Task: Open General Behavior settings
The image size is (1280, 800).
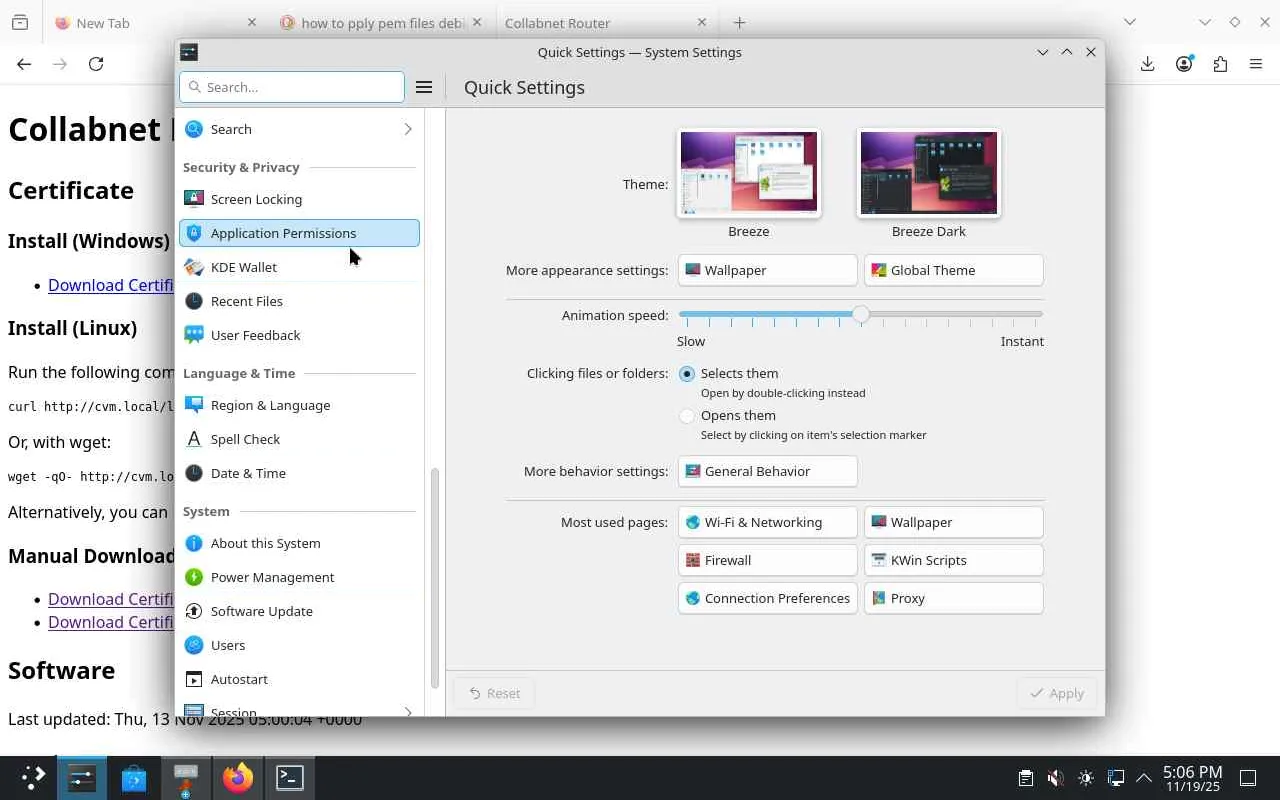Action: pos(767,471)
